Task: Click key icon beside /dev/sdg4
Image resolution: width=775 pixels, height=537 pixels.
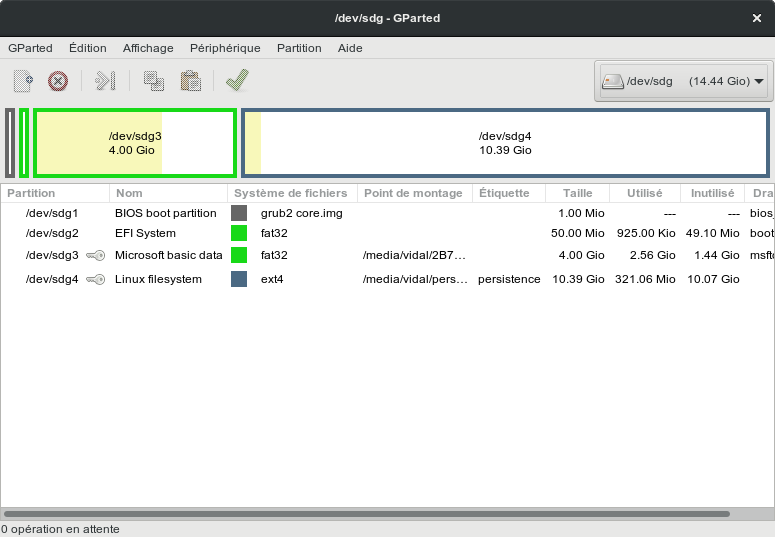Action: [96, 279]
